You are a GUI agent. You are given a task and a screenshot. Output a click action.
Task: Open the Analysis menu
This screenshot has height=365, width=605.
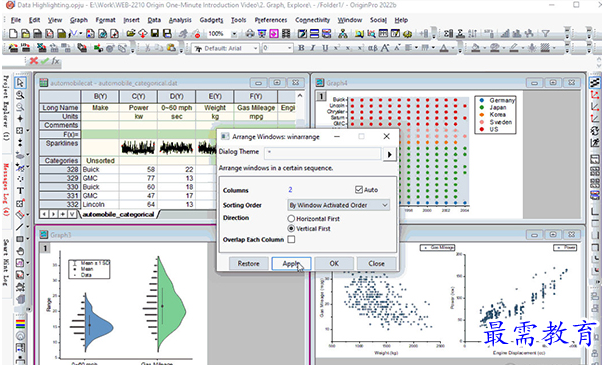tap(180, 20)
